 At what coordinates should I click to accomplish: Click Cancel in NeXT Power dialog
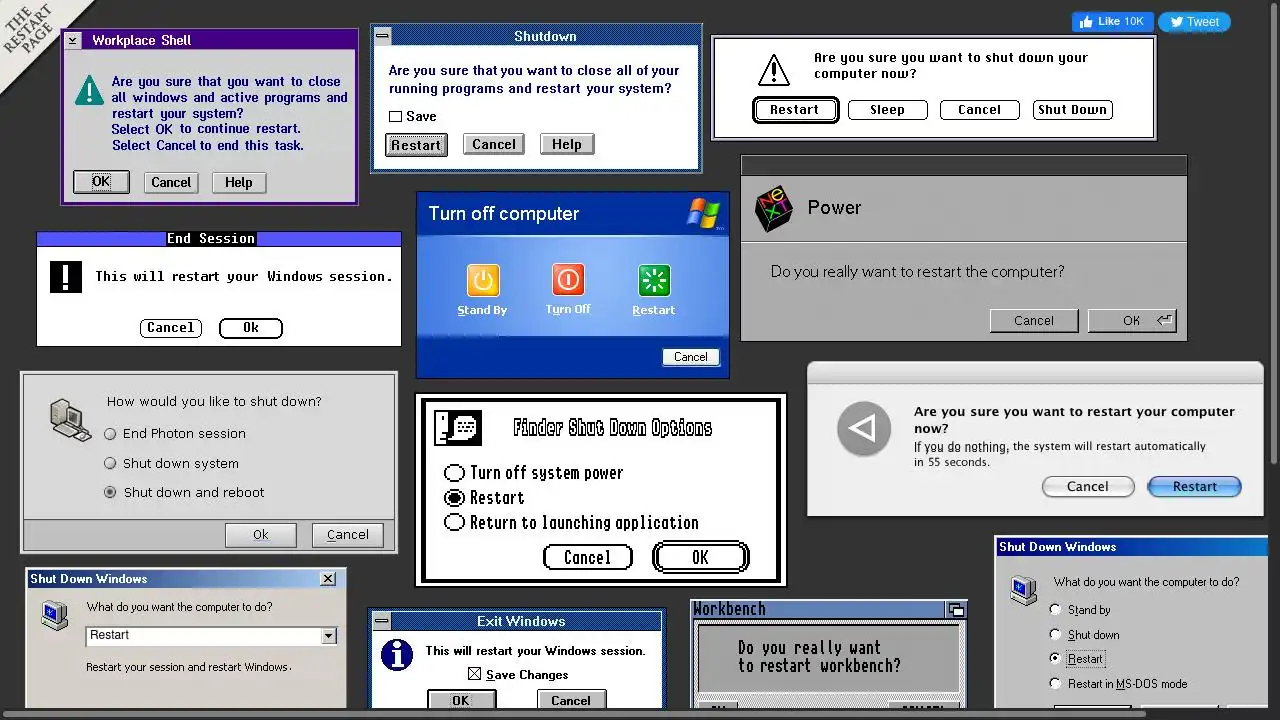click(x=1034, y=320)
